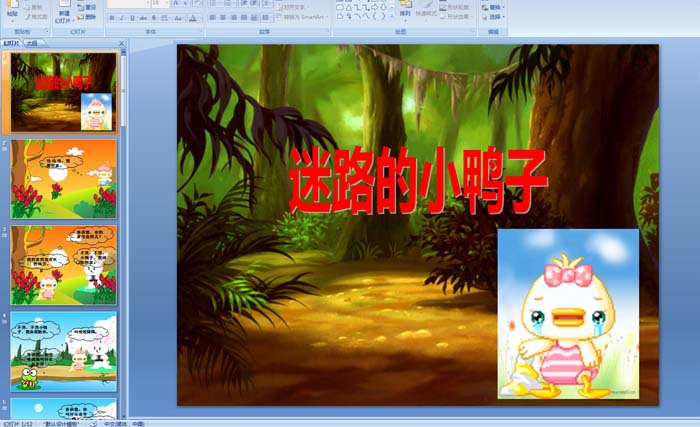Image resolution: width=700 pixels, height=427 pixels.
Task: Open the Clipboard group dialog launcher
Action: [x=47, y=31]
